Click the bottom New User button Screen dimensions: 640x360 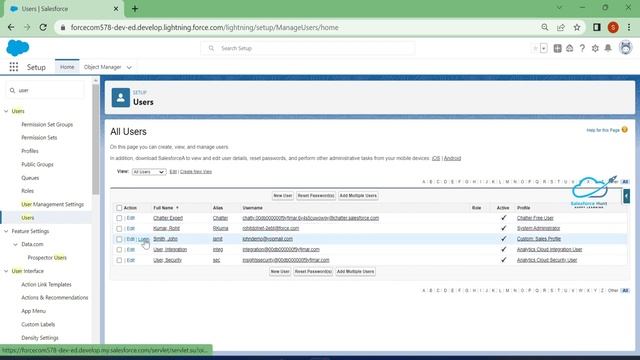[280, 272]
